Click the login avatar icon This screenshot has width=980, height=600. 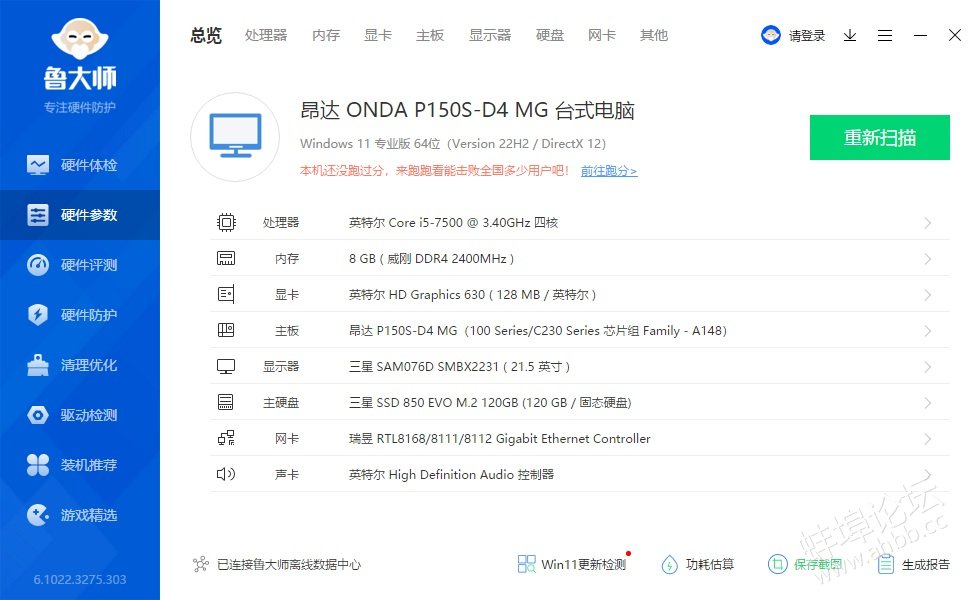tap(771, 35)
